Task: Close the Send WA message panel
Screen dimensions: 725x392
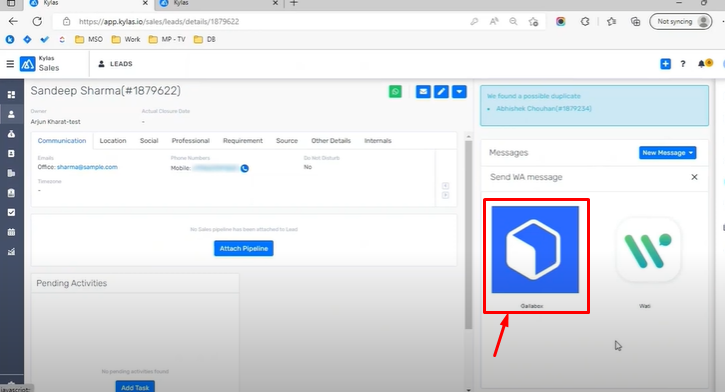Action: point(694,177)
